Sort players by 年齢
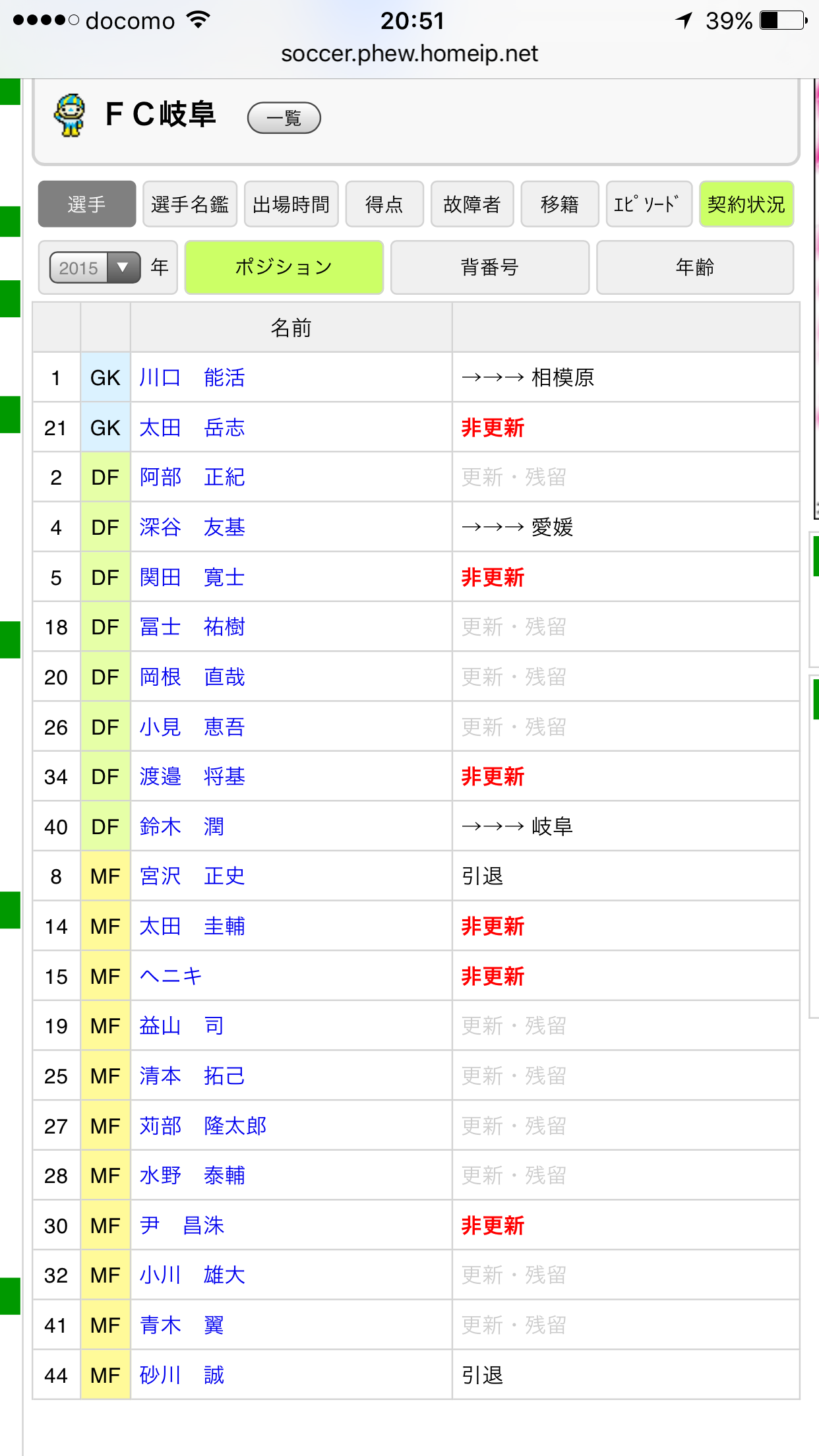Viewport: 819px width, 1456px height. tap(694, 267)
